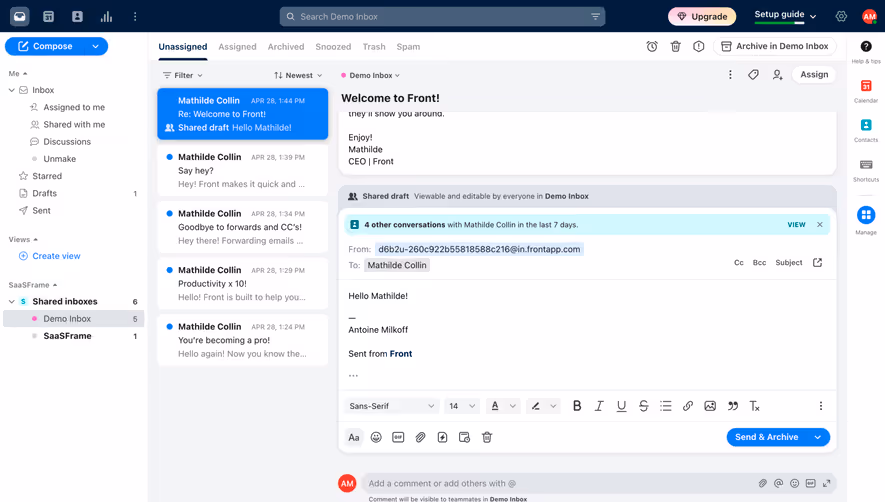Change sort order from Newest
Viewport: 885px width, 502px height.
coord(298,75)
